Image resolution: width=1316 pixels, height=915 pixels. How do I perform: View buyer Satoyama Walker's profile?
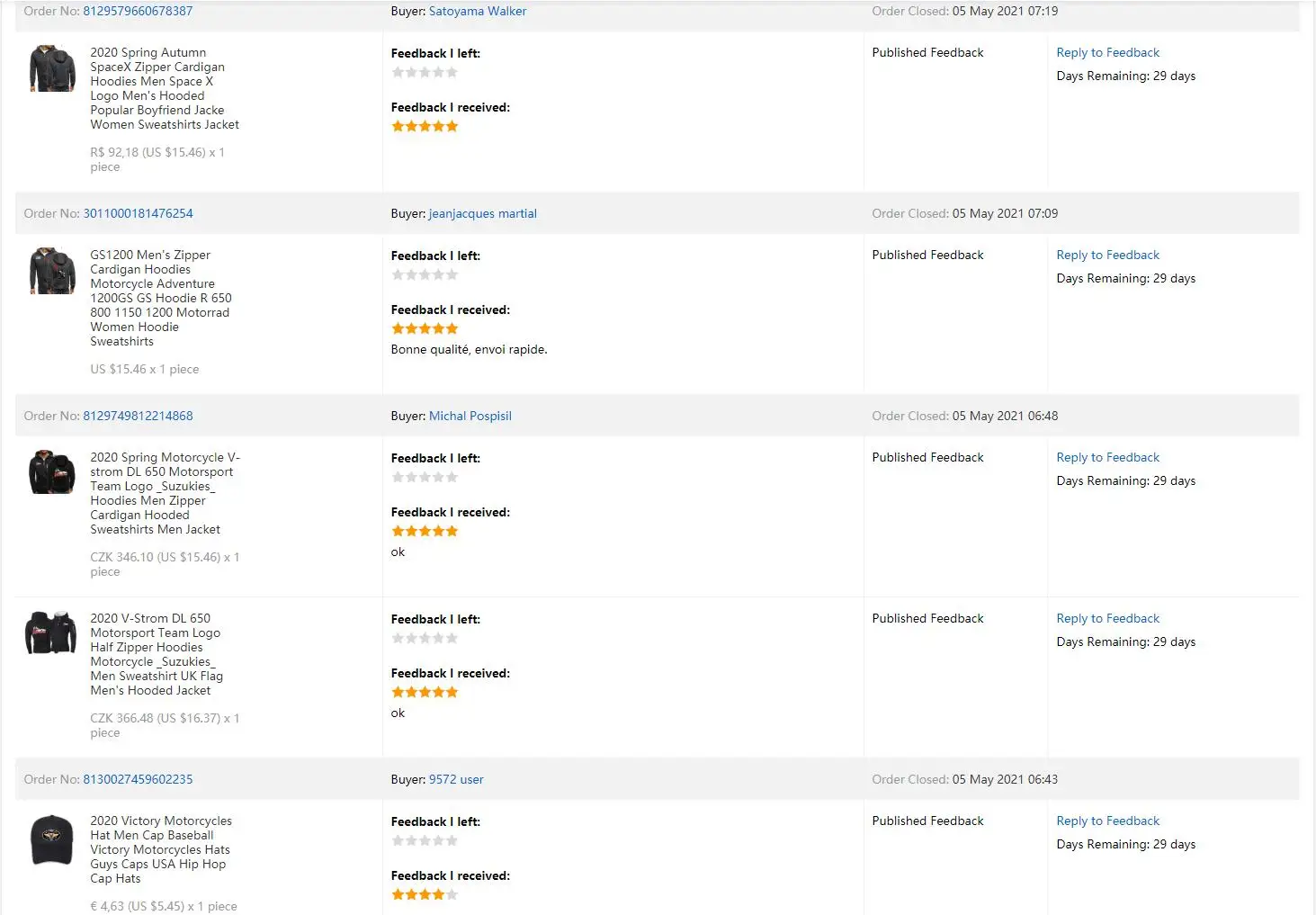(478, 12)
